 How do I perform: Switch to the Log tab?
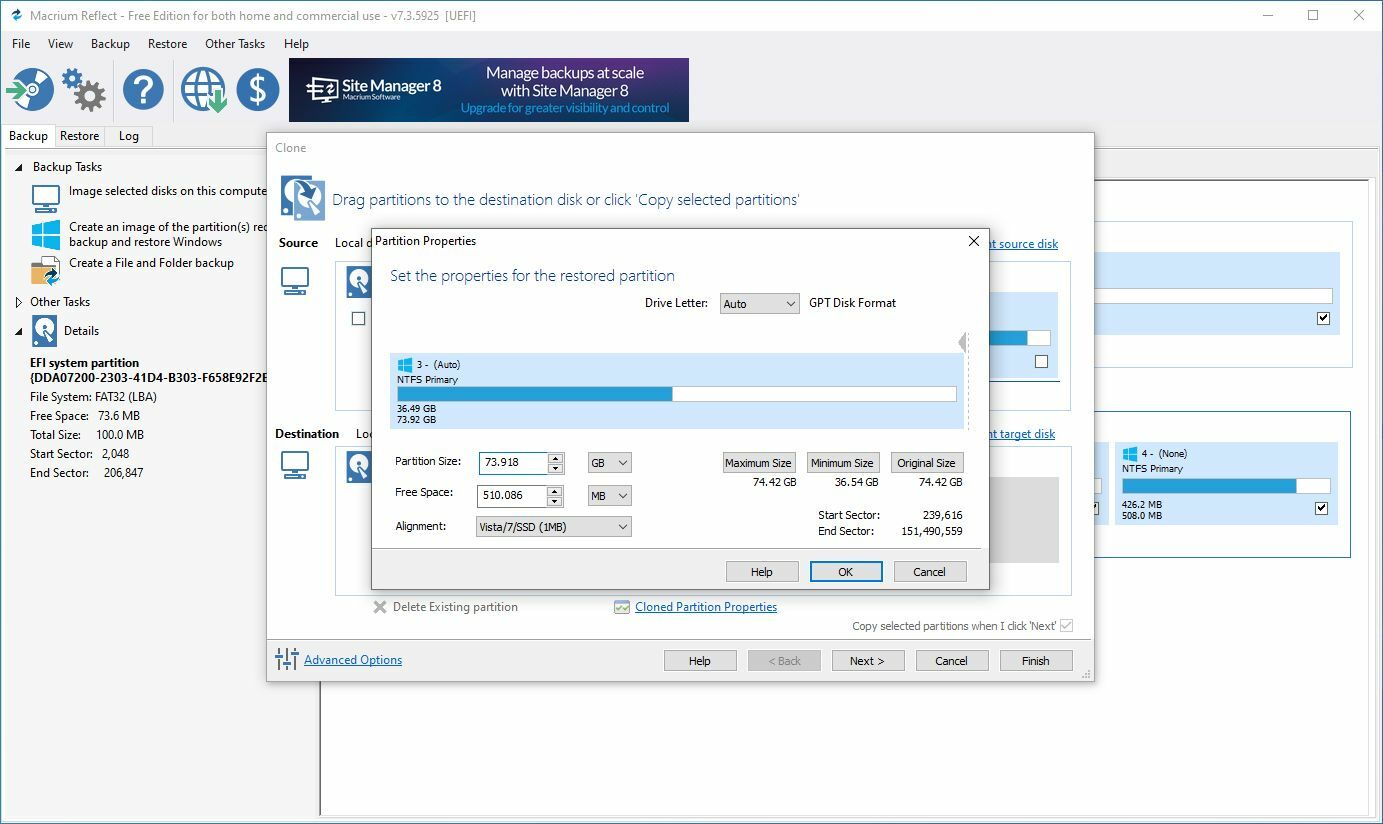pos(128,136)
